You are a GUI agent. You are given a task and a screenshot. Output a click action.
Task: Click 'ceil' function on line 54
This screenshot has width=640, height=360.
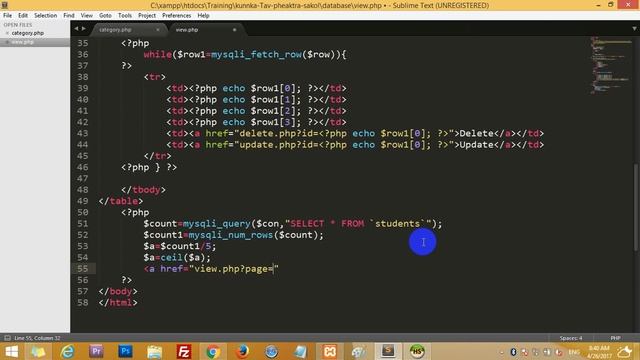tap(171, 258)
